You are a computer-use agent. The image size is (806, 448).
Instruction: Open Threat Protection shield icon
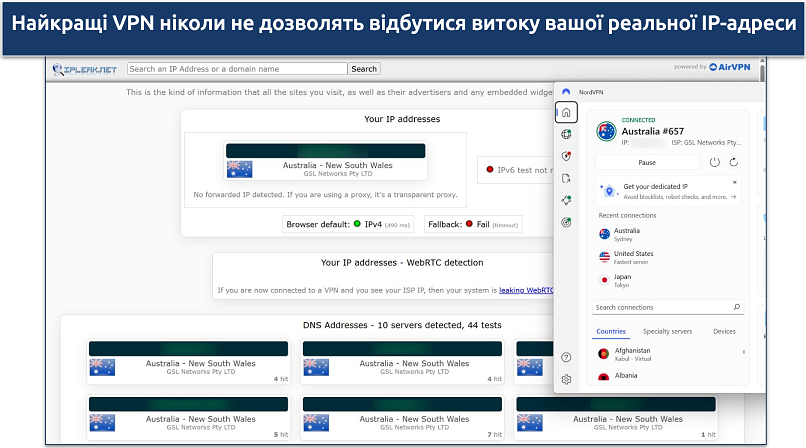click(x=566, y=156)
